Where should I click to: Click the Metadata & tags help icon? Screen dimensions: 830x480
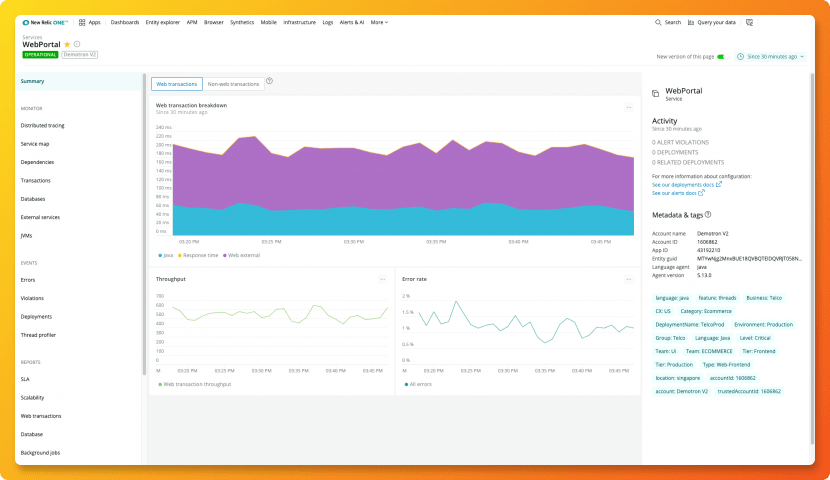[x=708, y=214]
